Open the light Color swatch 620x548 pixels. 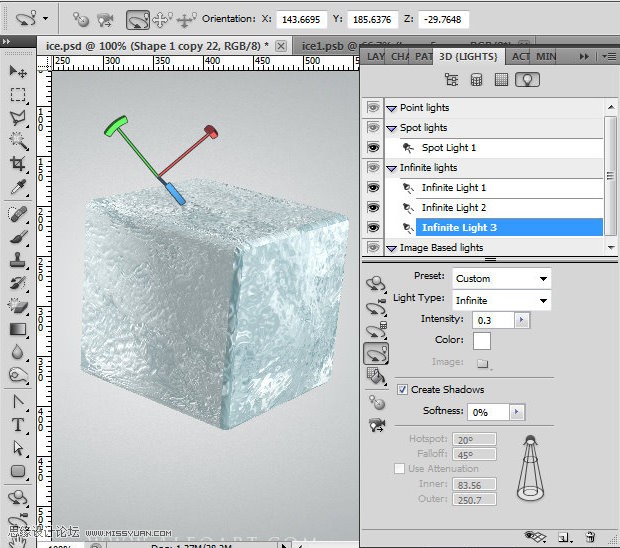click(482, 341)
